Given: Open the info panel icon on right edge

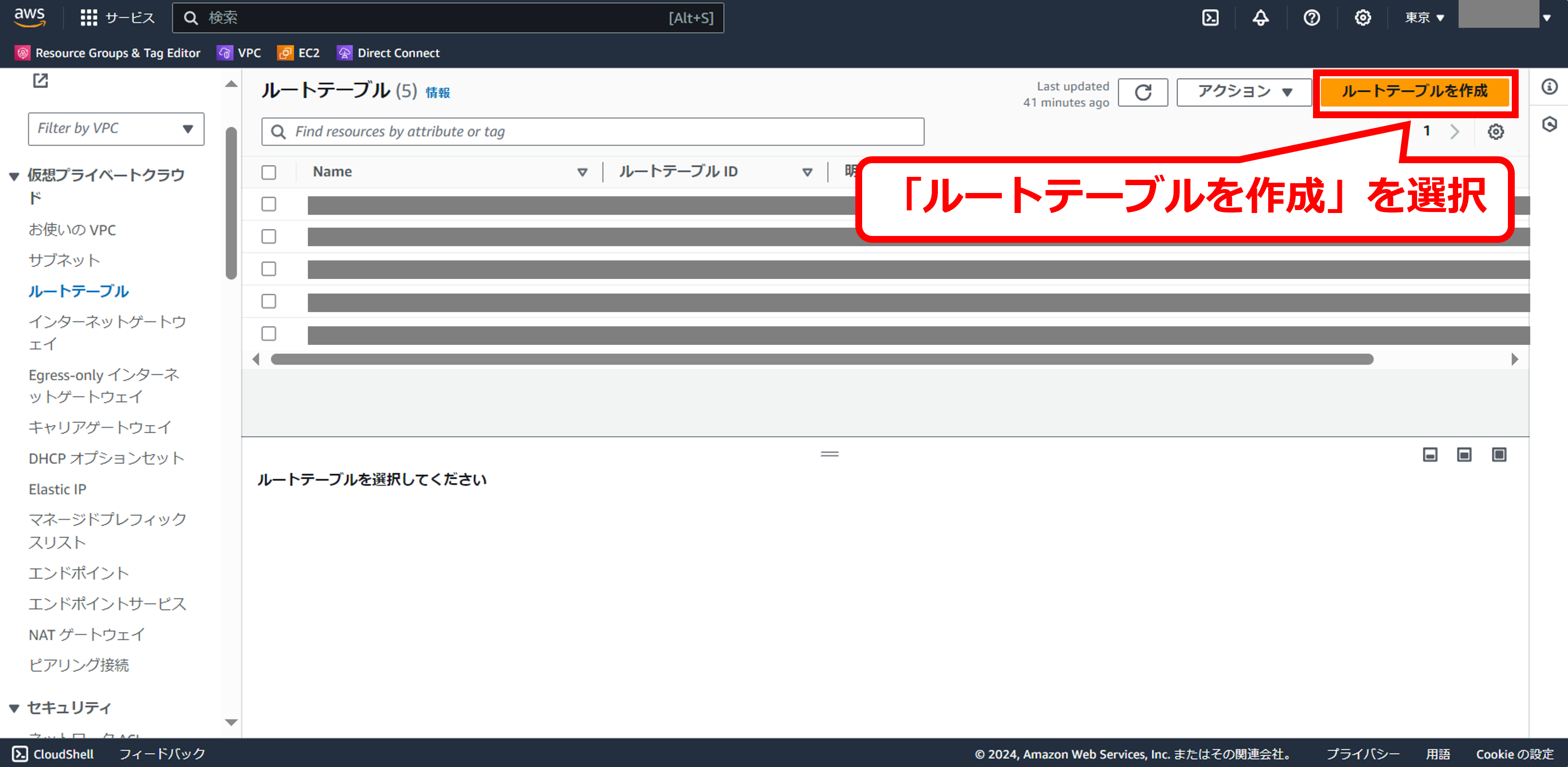Looking at the screenshot, I should click(1549, 86).
